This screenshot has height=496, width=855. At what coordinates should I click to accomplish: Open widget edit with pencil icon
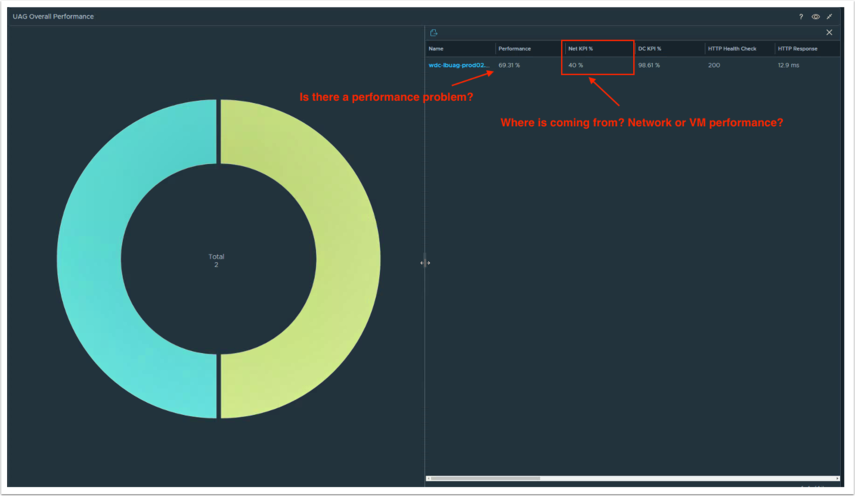point(829,17)
